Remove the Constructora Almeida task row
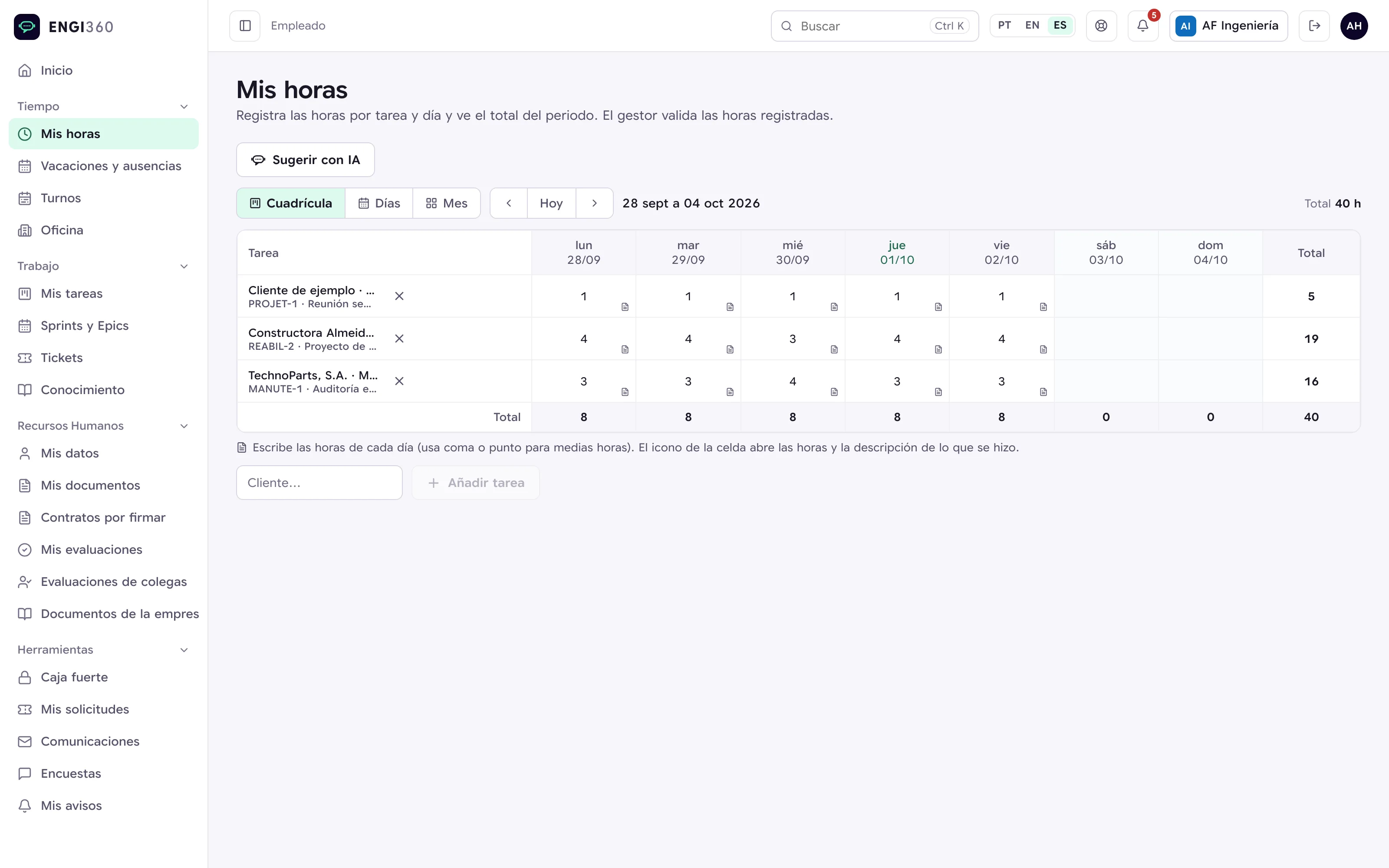 [399, 339]
